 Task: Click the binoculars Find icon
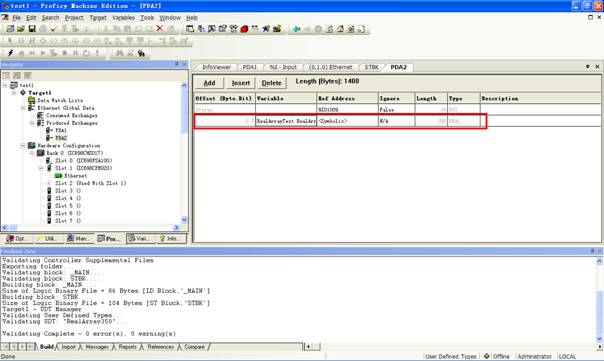[120, 53]
